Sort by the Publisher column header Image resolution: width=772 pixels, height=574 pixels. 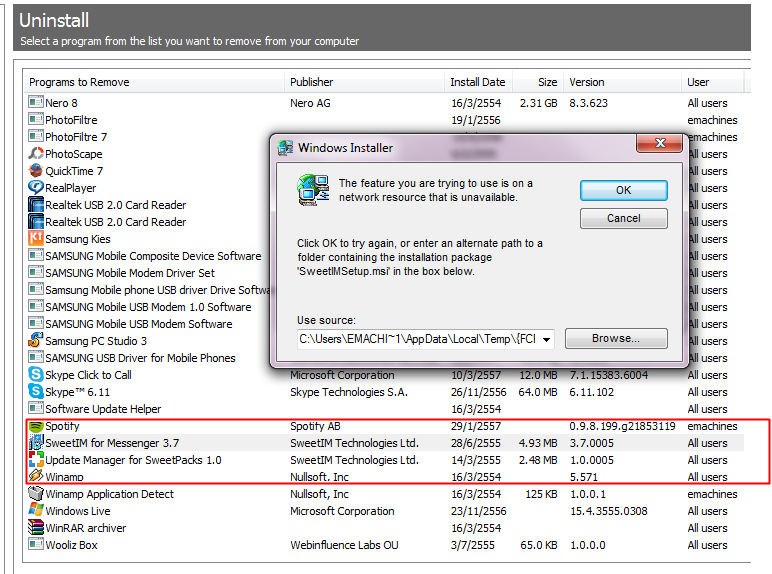pyautogui.click(x=364, y=82)
